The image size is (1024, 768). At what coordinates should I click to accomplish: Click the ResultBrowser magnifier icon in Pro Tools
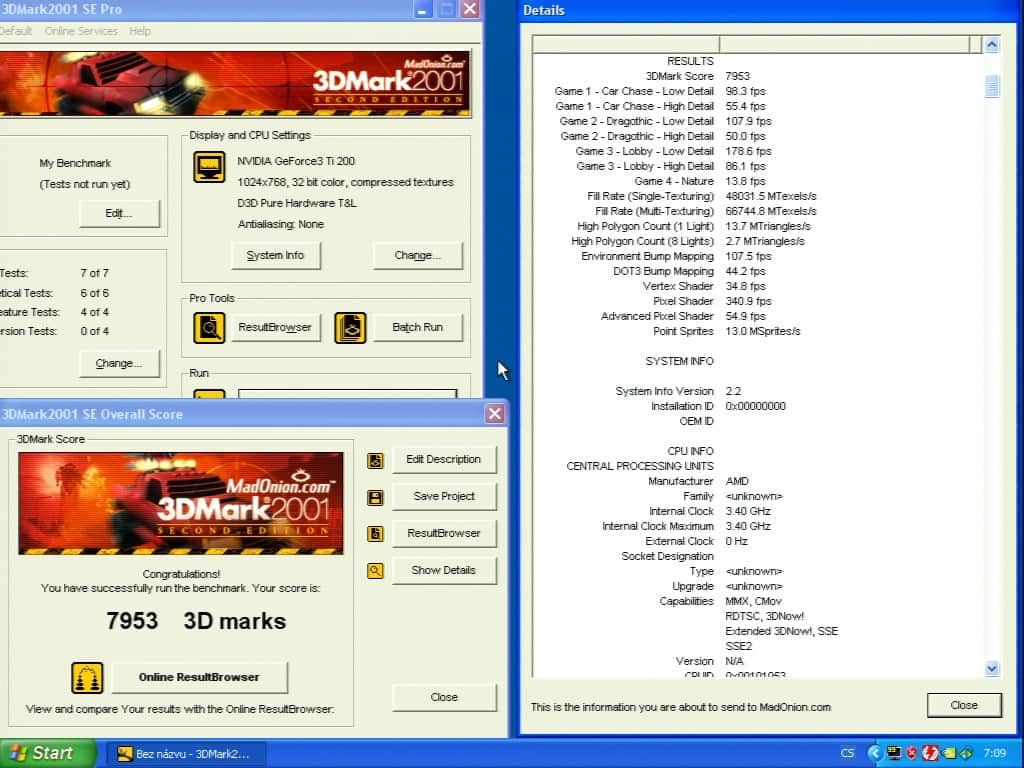(209, 327)
